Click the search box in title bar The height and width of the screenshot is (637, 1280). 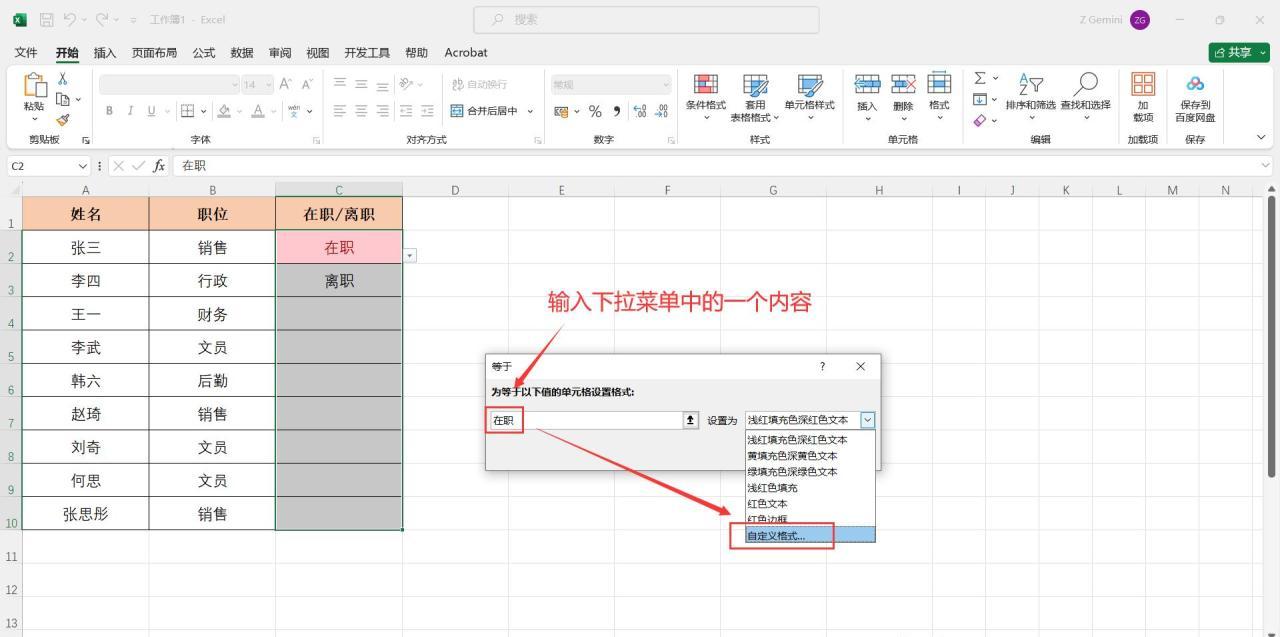[x=646, y=19]
